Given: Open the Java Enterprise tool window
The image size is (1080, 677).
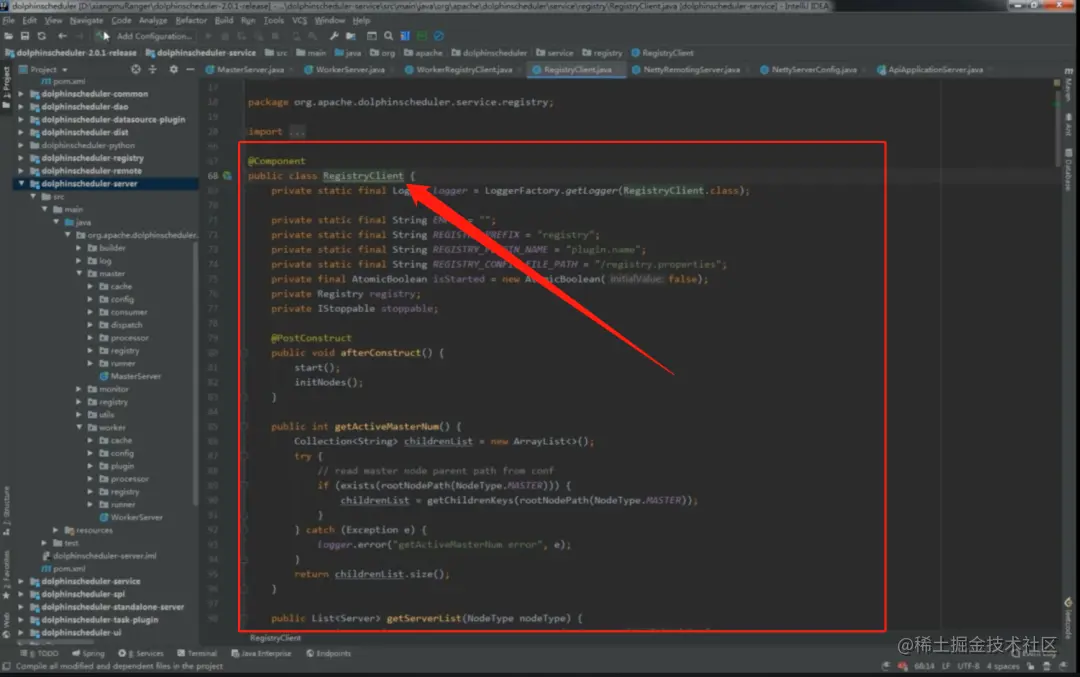Looking at the screenshot, I should (x=262, y=654).
